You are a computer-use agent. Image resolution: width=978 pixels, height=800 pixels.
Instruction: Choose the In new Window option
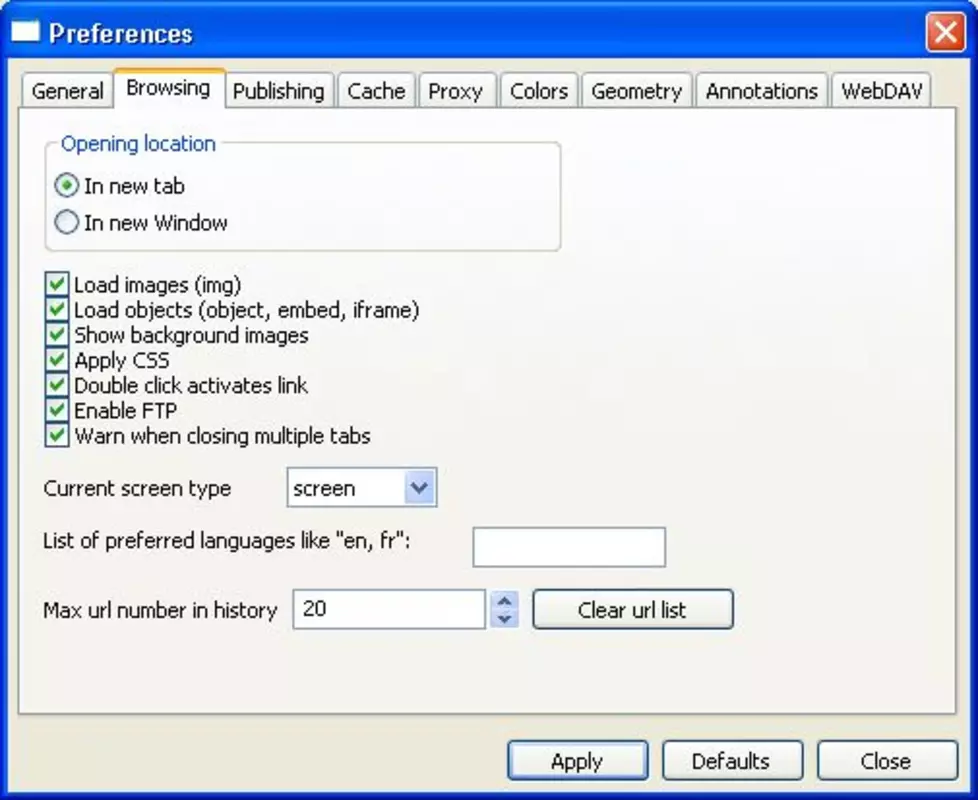[67, 222]
